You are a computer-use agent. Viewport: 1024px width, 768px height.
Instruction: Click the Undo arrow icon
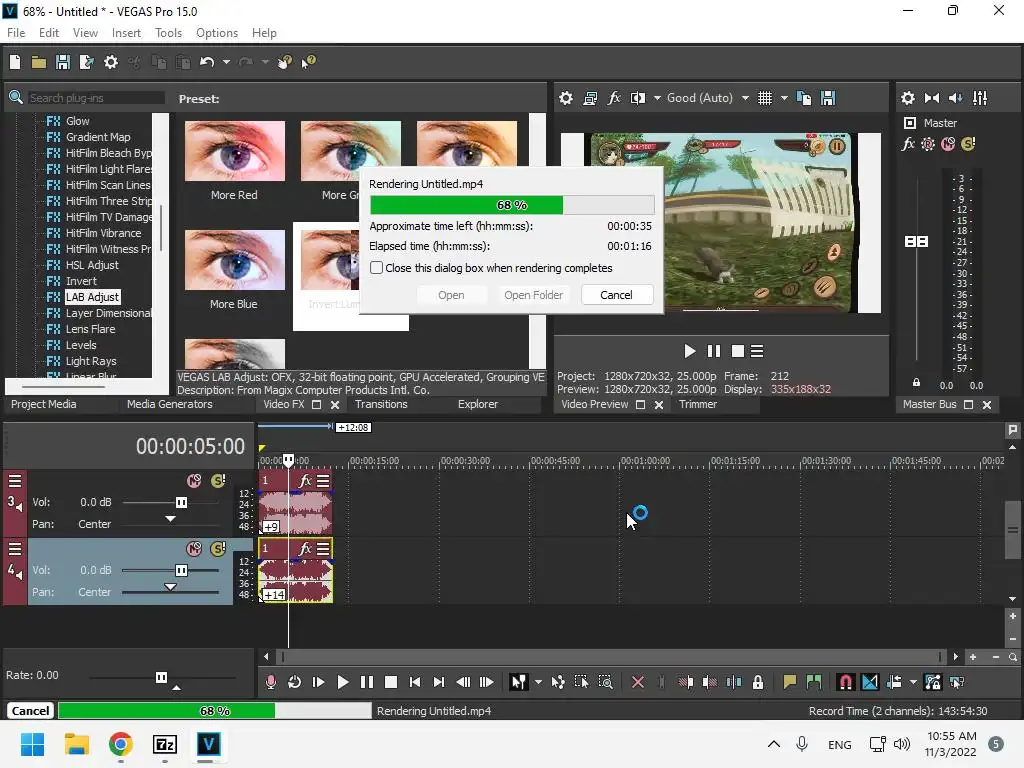(207, 62)
